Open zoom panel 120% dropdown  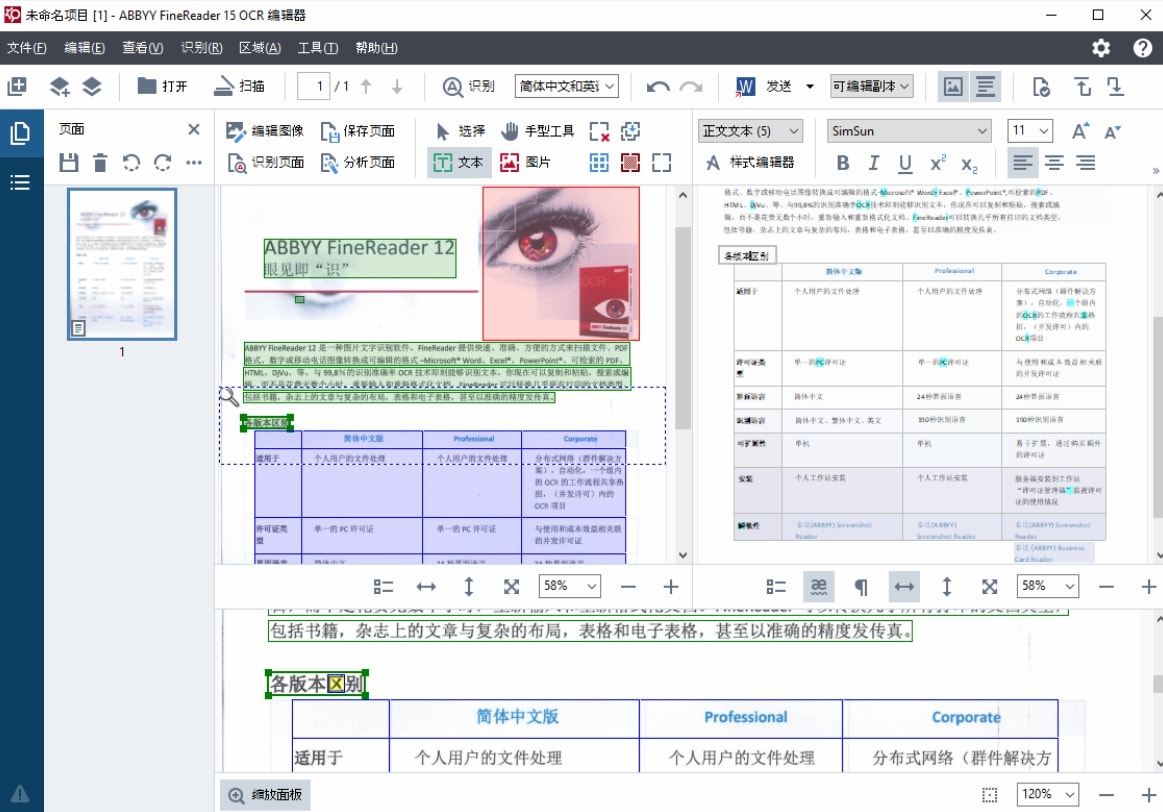click(1047, 794)
